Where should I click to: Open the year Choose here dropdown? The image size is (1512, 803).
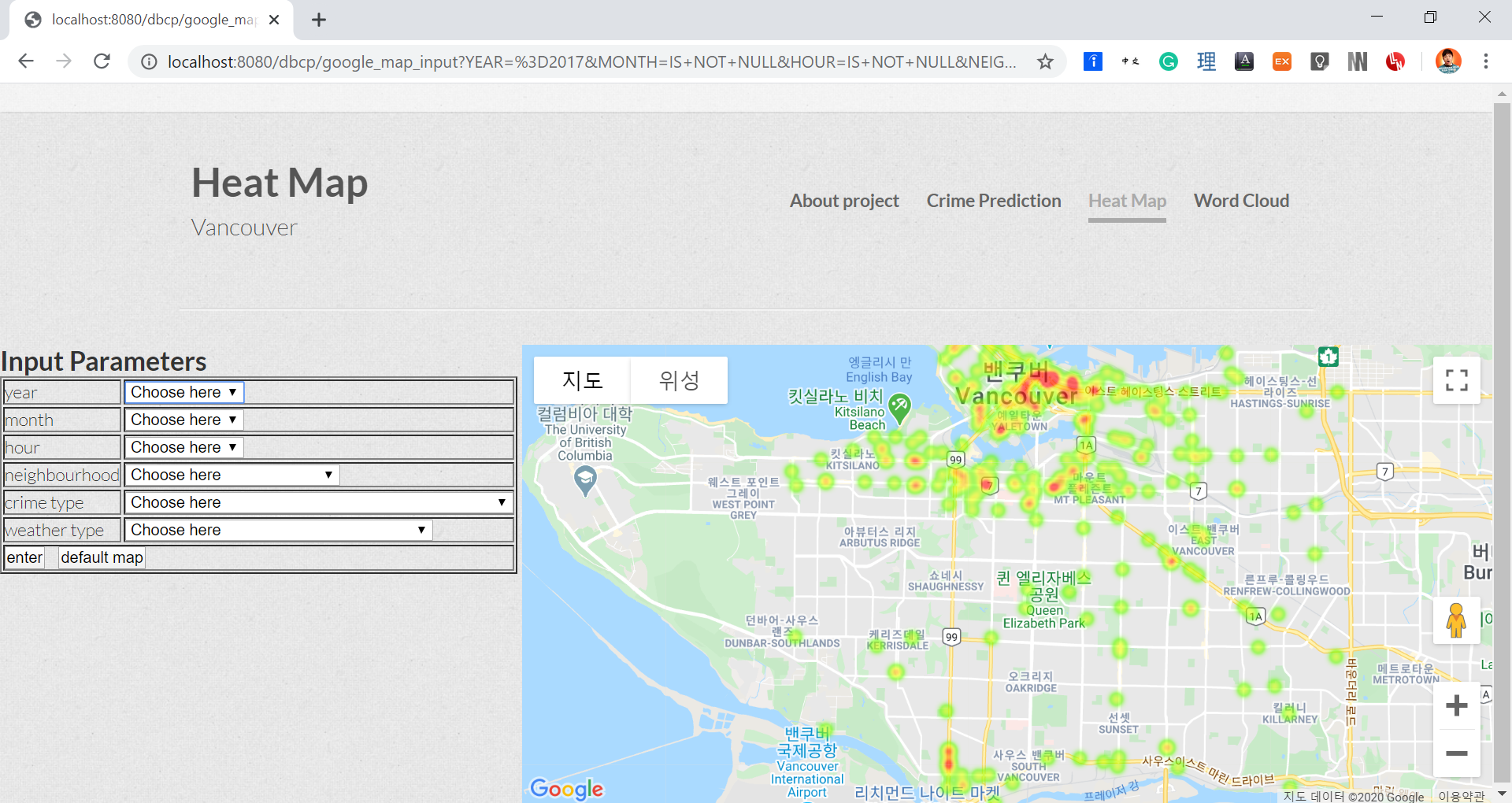pyautogui.click(x=183, y=391)
